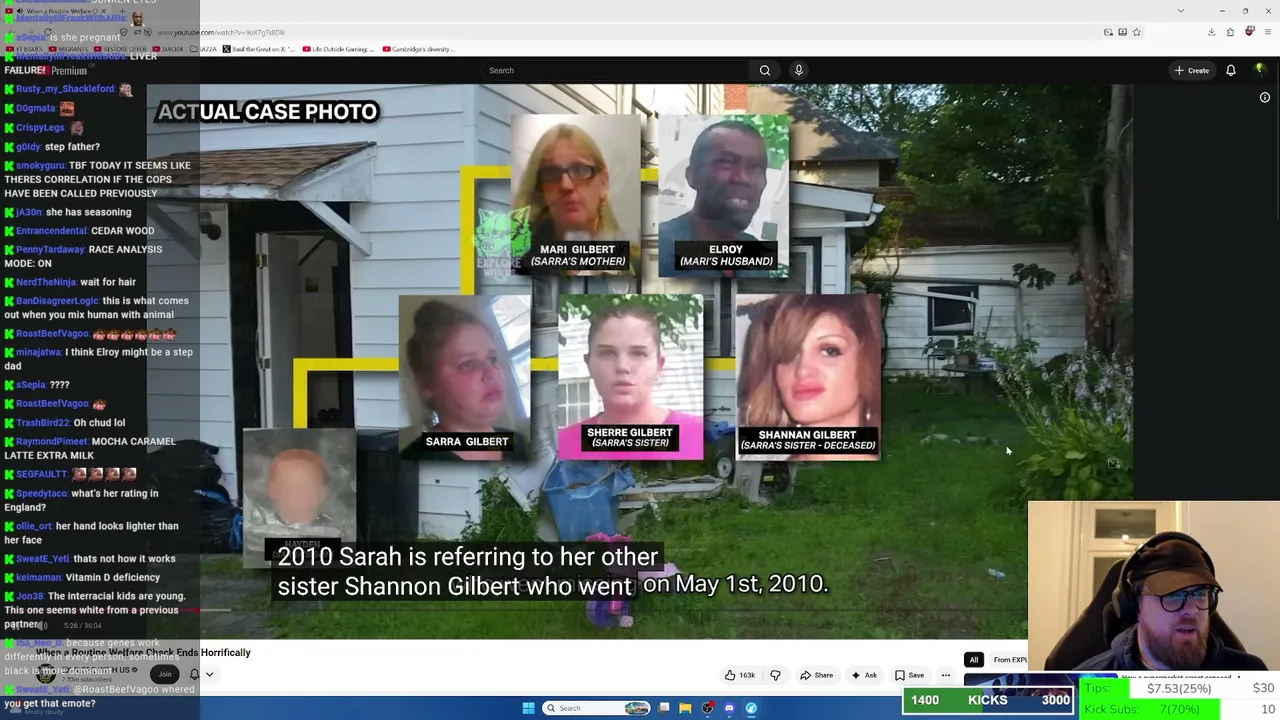Open the 'Life Outside Gaming' bookmark

(x=338, y=49)
